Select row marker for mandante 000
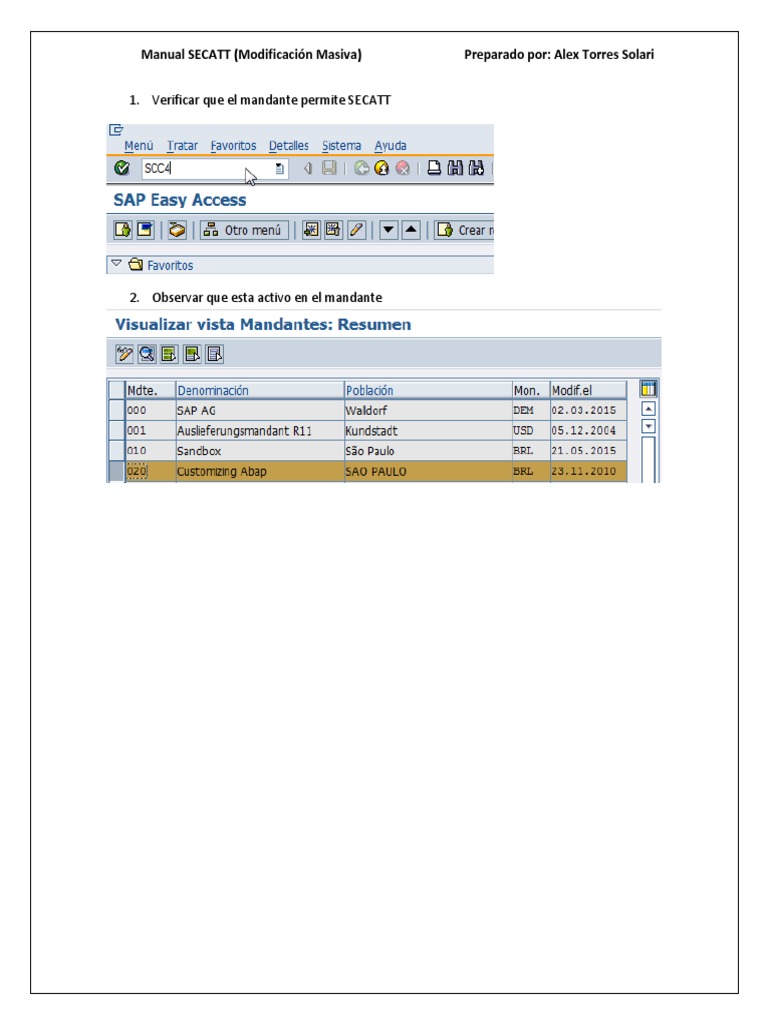The image size is (768, 1024). pyautogui.click(x=116, y=410)
